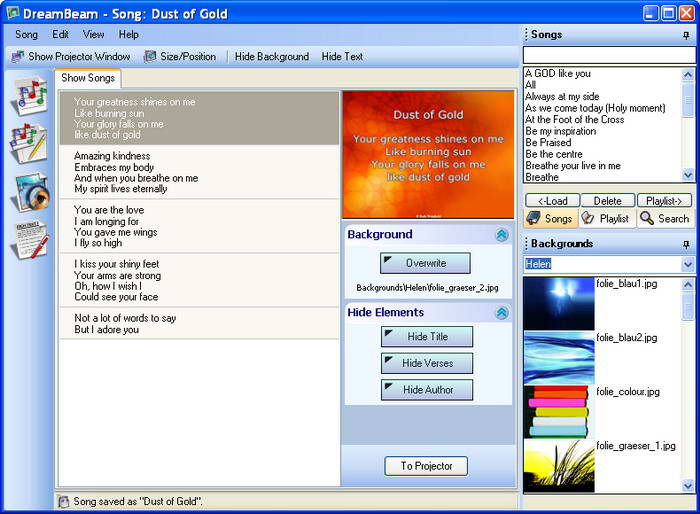Viewport: 700px width, 514px height.
Task: Open the text tool sidebar icon with red pen
Action: (x=31, y=240)
